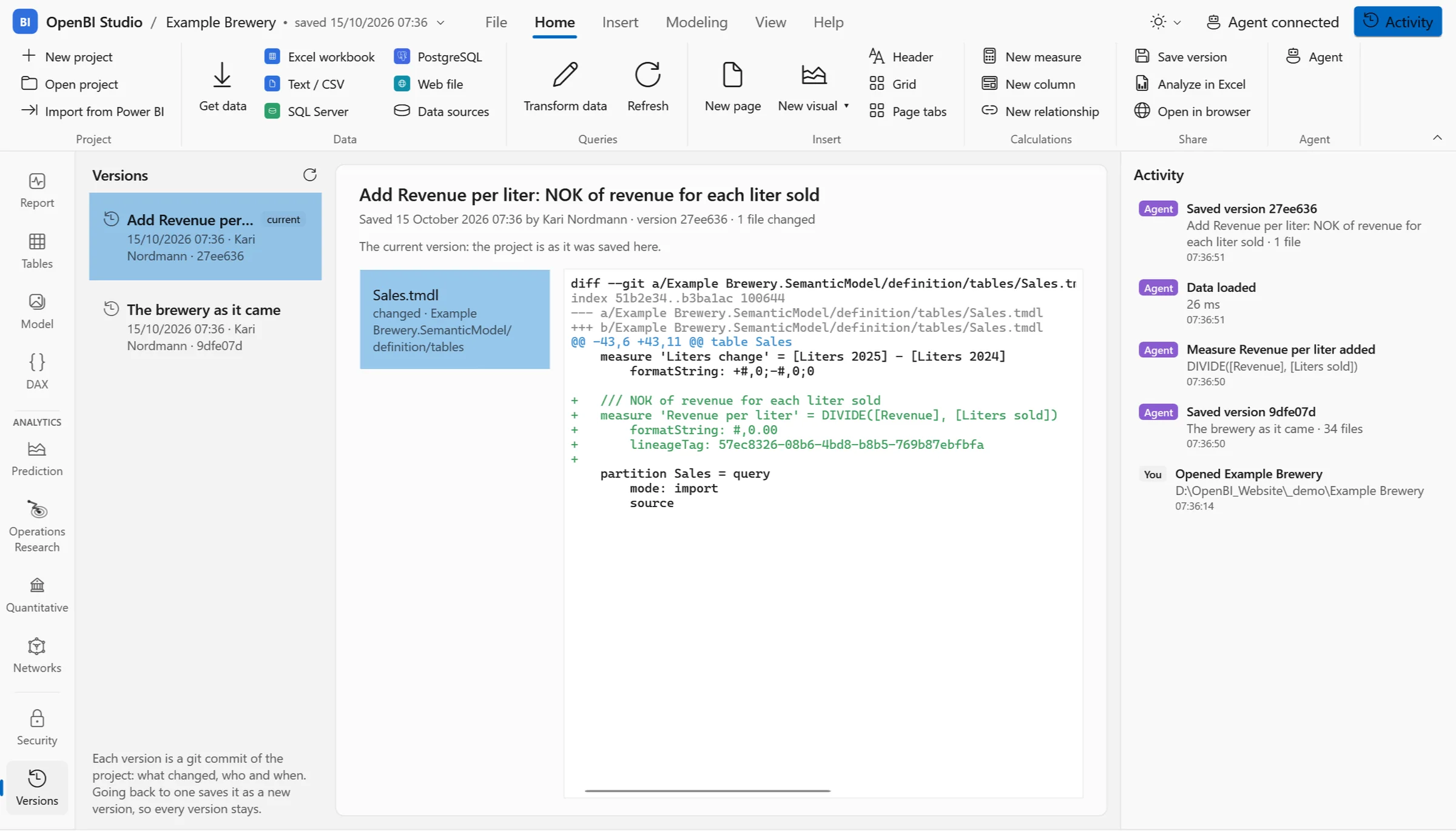This screenshot has width=1456, height=831.
Task: Expand the saved project dropdown chevron
Action: tap(440, 22)
